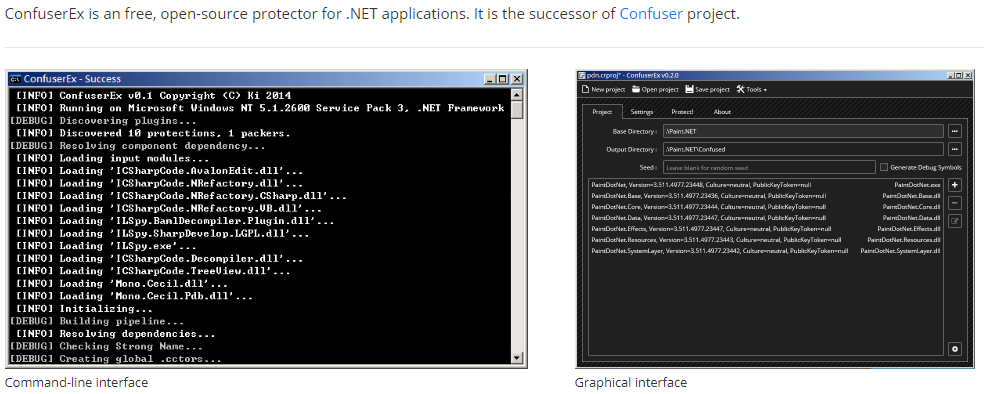Enable Generate Debug Symbols checkbox
This screenshot has height=394, width=984.
884,168
